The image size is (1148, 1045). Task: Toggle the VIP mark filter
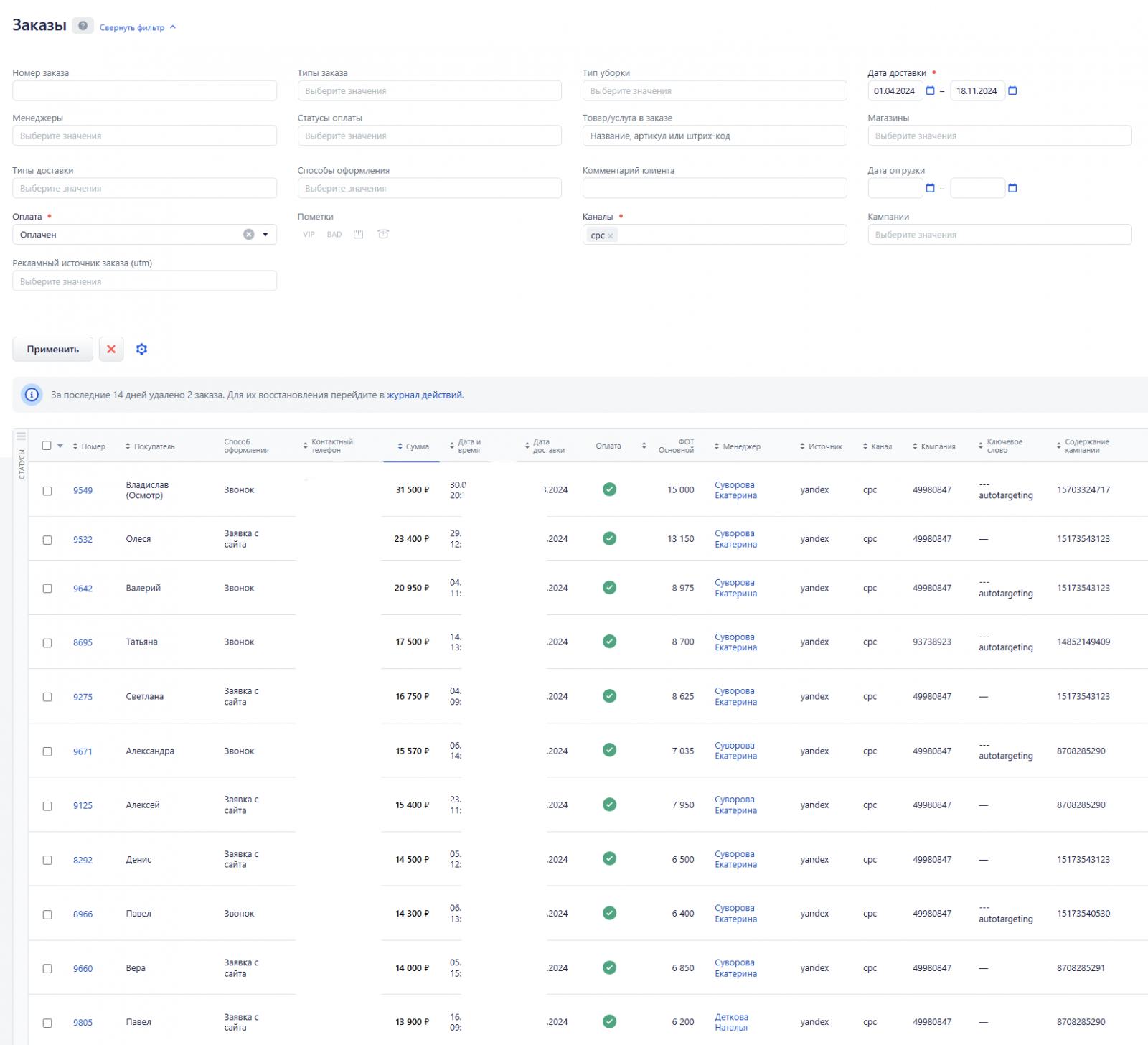coord(309,235)
